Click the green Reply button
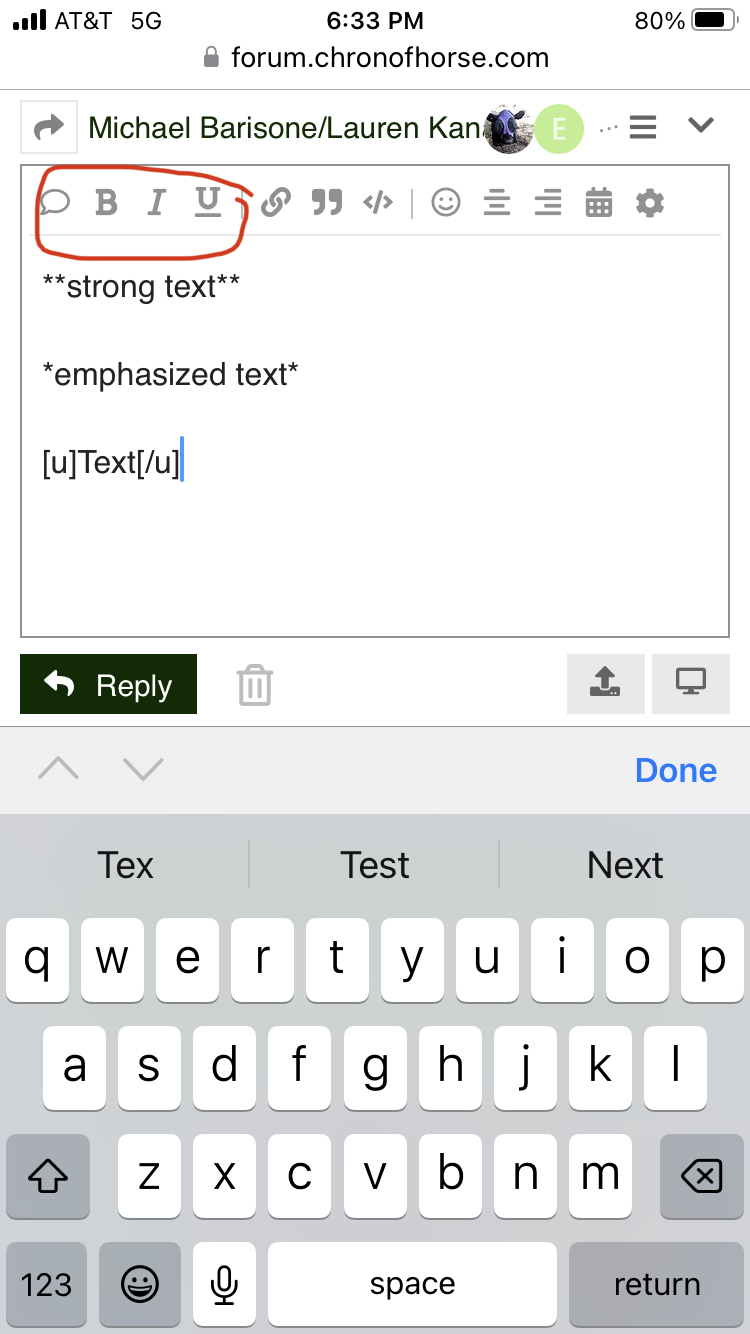This screenshot has width=750, height=1334. pyautogui.click(x=108, y=684)
